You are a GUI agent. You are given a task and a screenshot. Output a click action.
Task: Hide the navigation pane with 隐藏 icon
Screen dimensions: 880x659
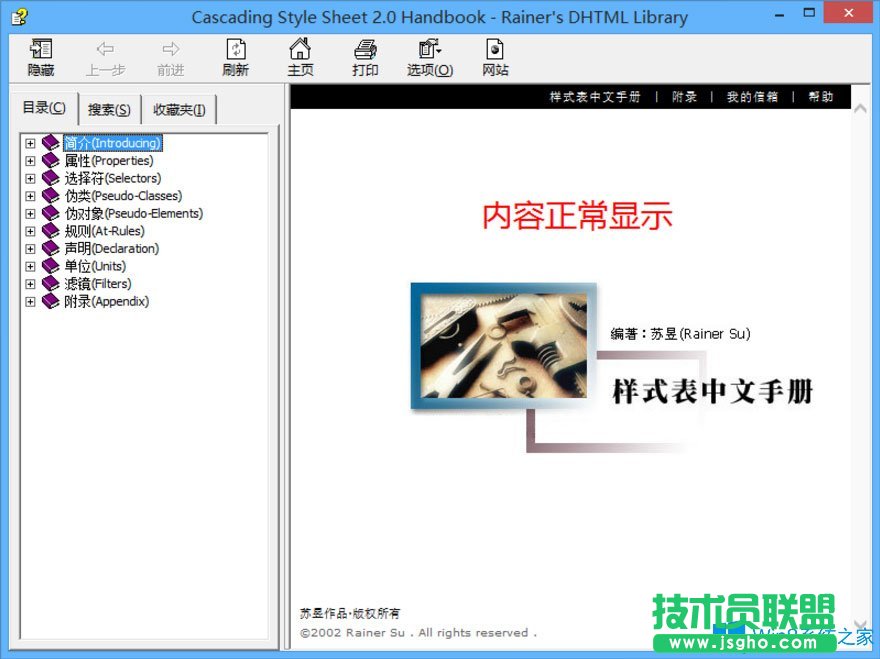point(40,56)
